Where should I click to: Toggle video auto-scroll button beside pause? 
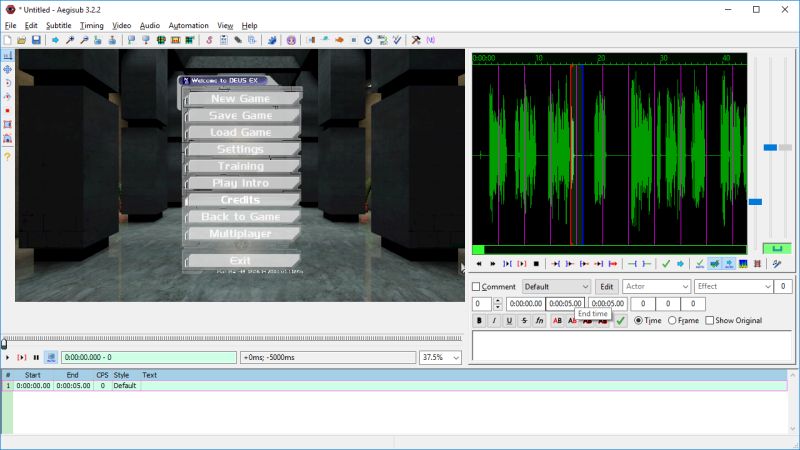coord(51,357)
